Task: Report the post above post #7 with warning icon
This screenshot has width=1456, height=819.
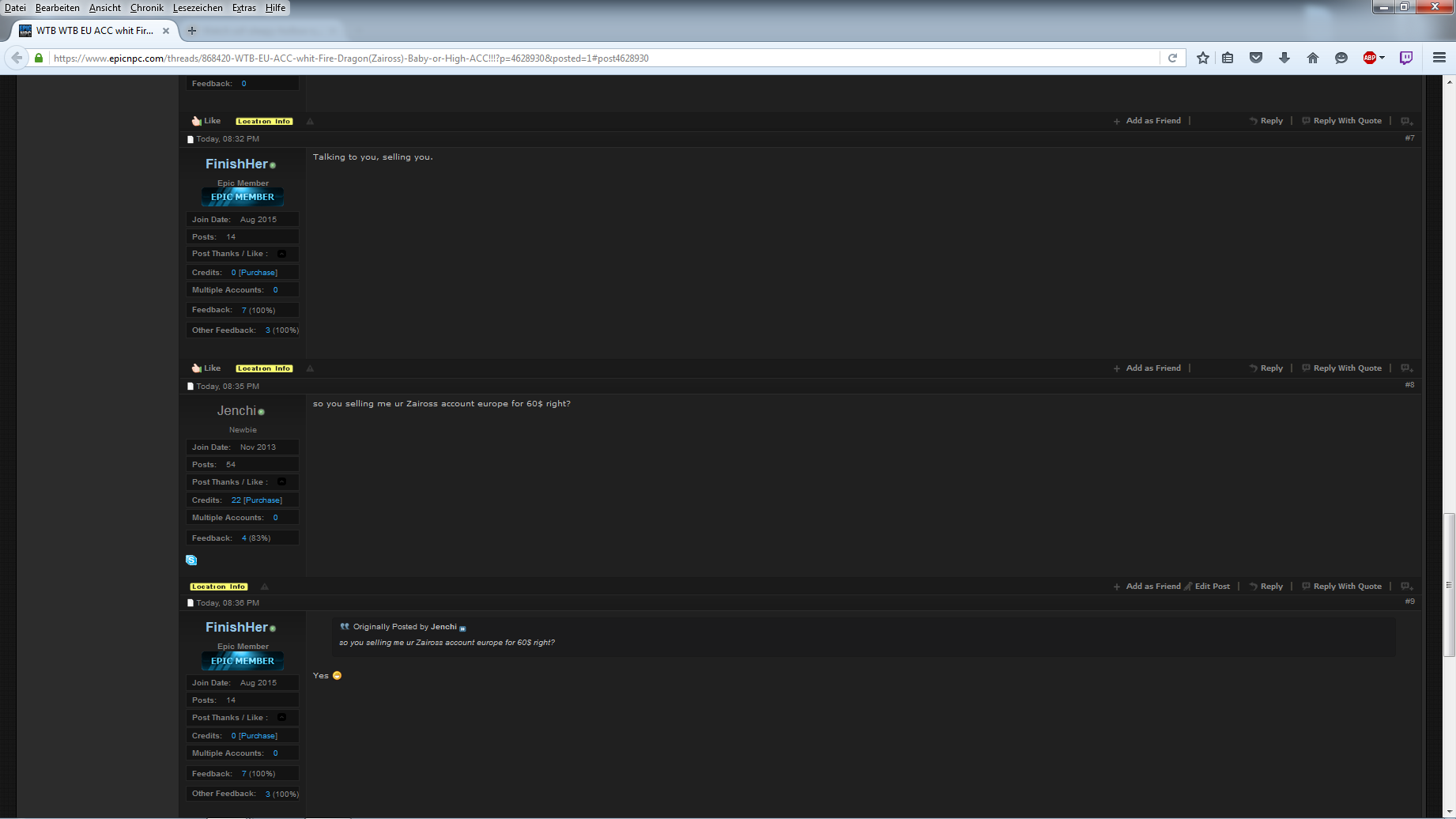Action: point(310,121)
